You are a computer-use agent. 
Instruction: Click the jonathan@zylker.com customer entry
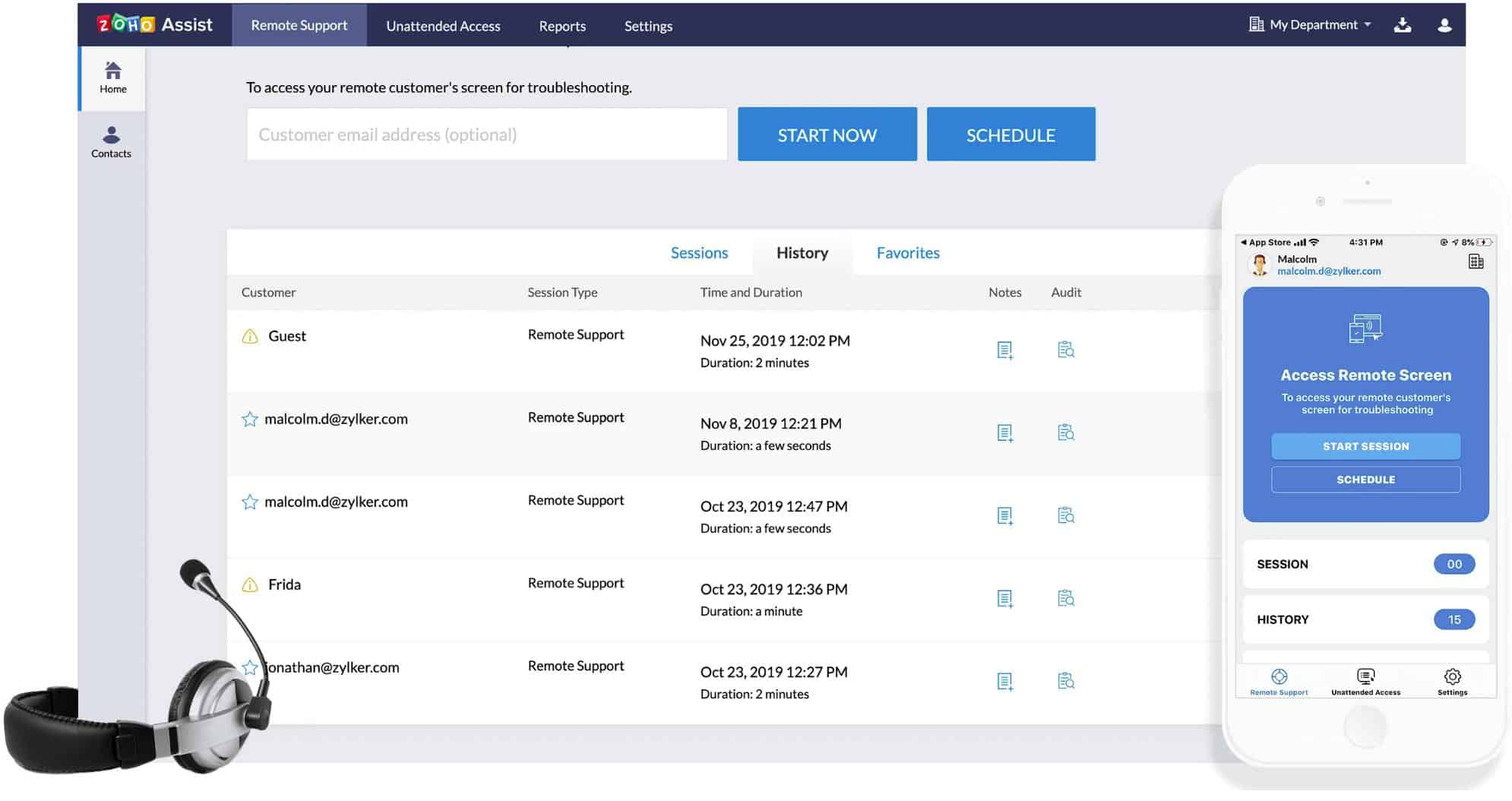point(333,667)
